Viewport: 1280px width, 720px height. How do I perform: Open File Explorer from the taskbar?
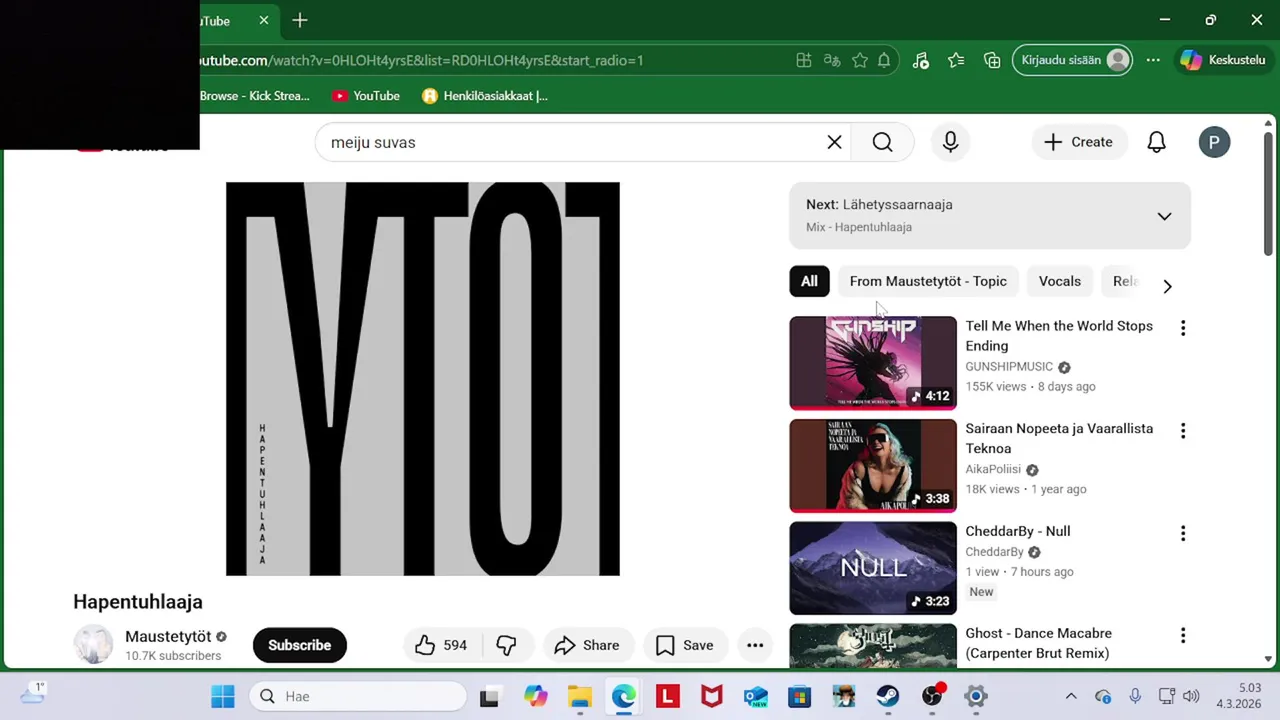pyautogui.click(x=580, y=696)
